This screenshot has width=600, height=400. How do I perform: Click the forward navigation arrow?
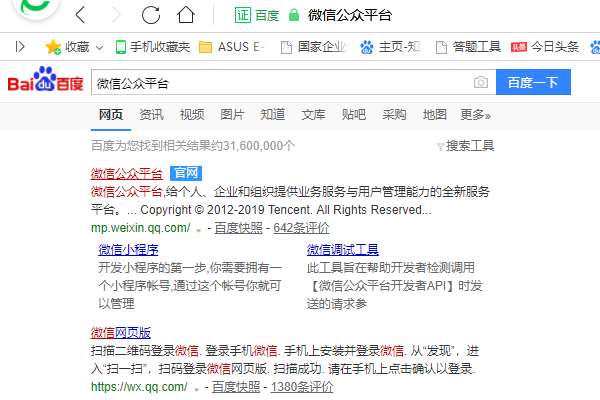click(x=116, y=15)
